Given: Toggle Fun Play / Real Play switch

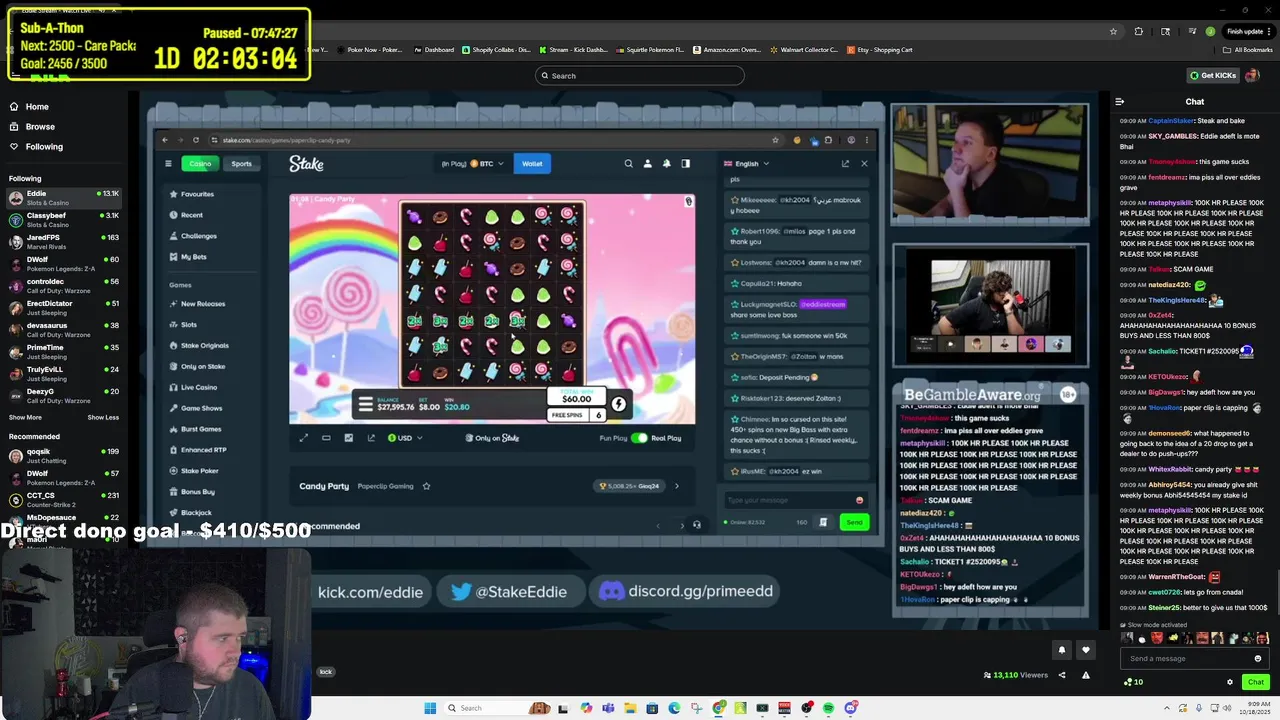Looking at the screenshot, I should (x=639, y=438).
